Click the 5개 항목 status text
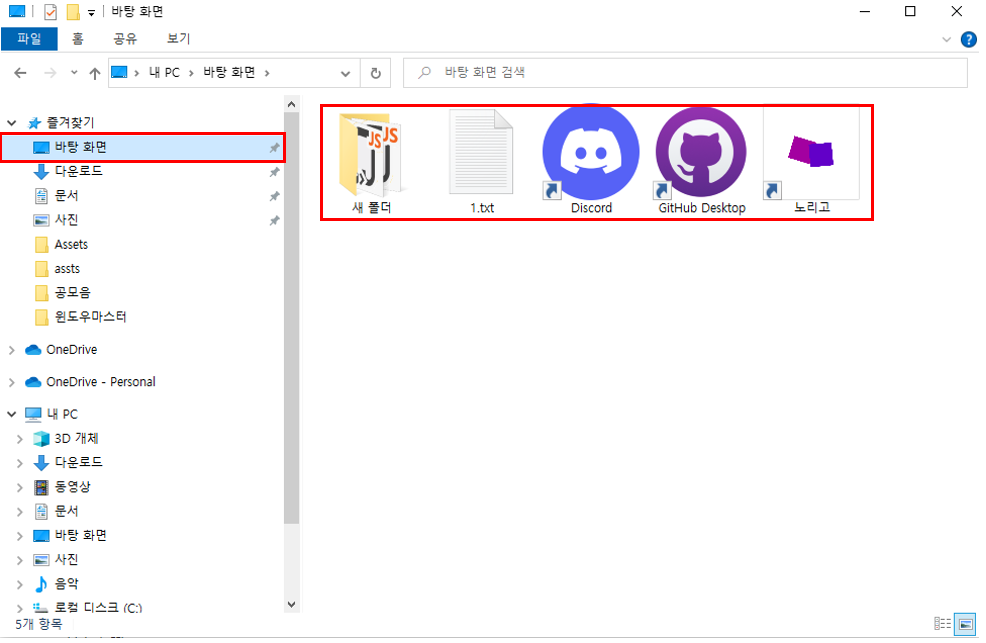The width and height of the screenshot is (986, 643). (39, 624)
